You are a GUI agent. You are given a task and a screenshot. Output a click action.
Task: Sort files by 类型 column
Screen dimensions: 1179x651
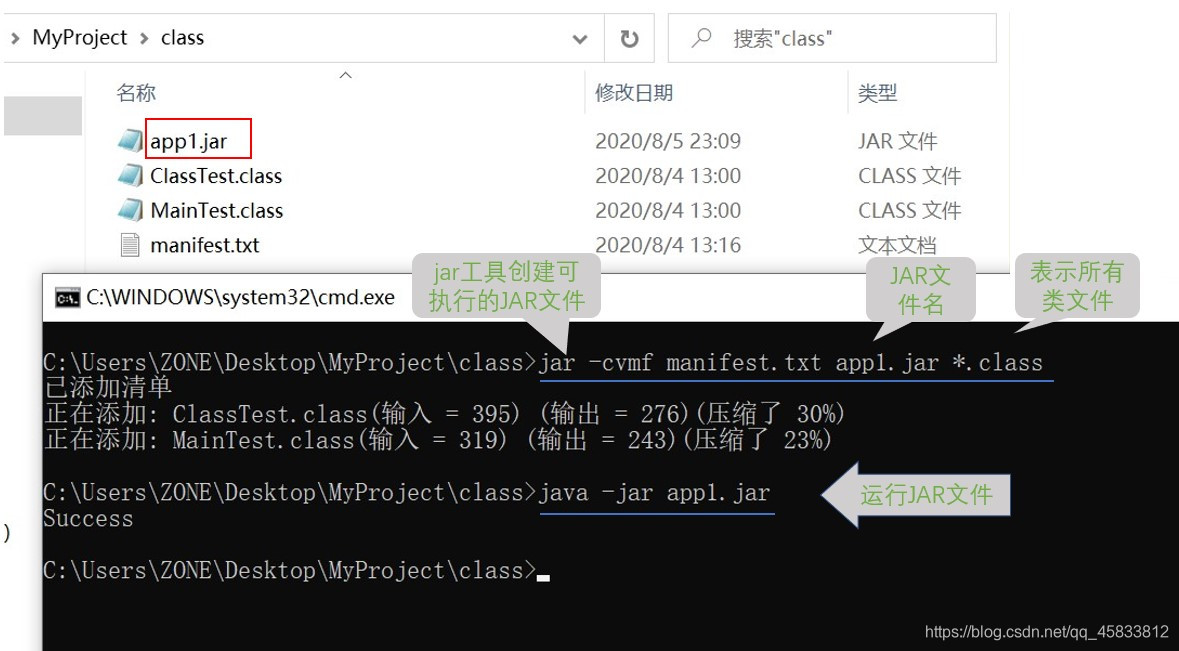[877, 92]
